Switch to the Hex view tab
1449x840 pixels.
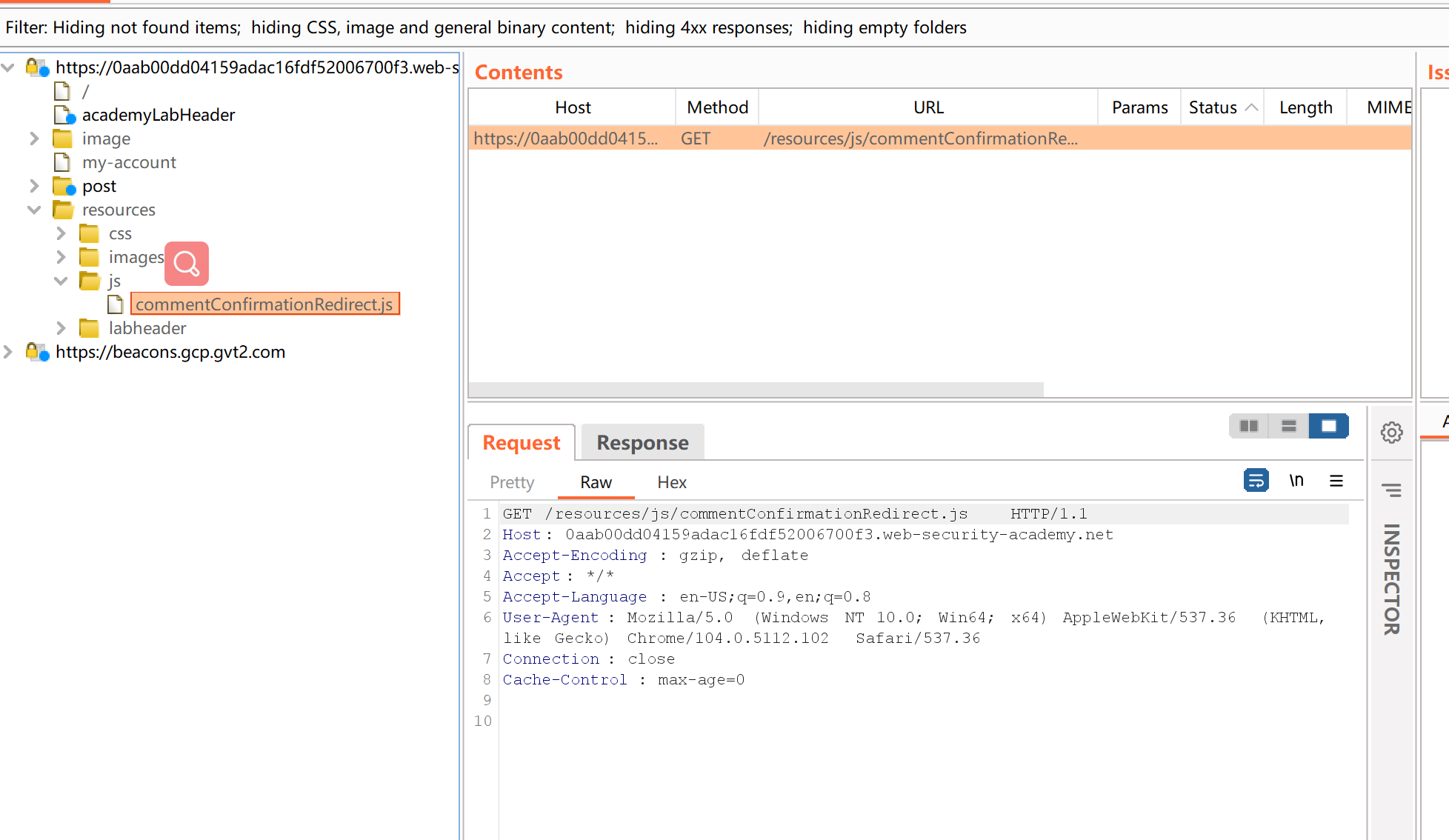tap(672, 482)
